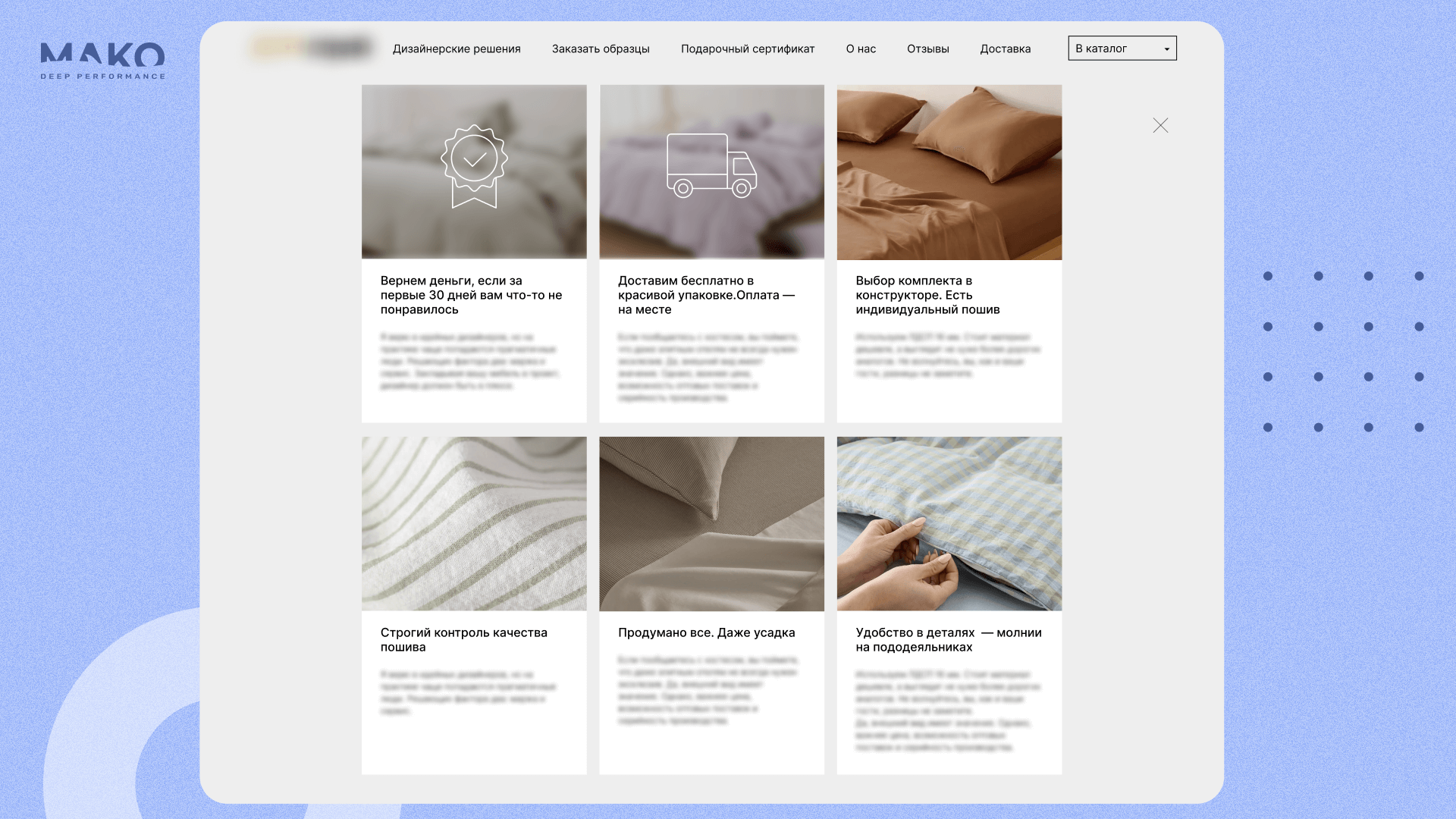1456x819 pixels.
Task: Open "Подарочный сертификат" link
Action: click(748, 49)
